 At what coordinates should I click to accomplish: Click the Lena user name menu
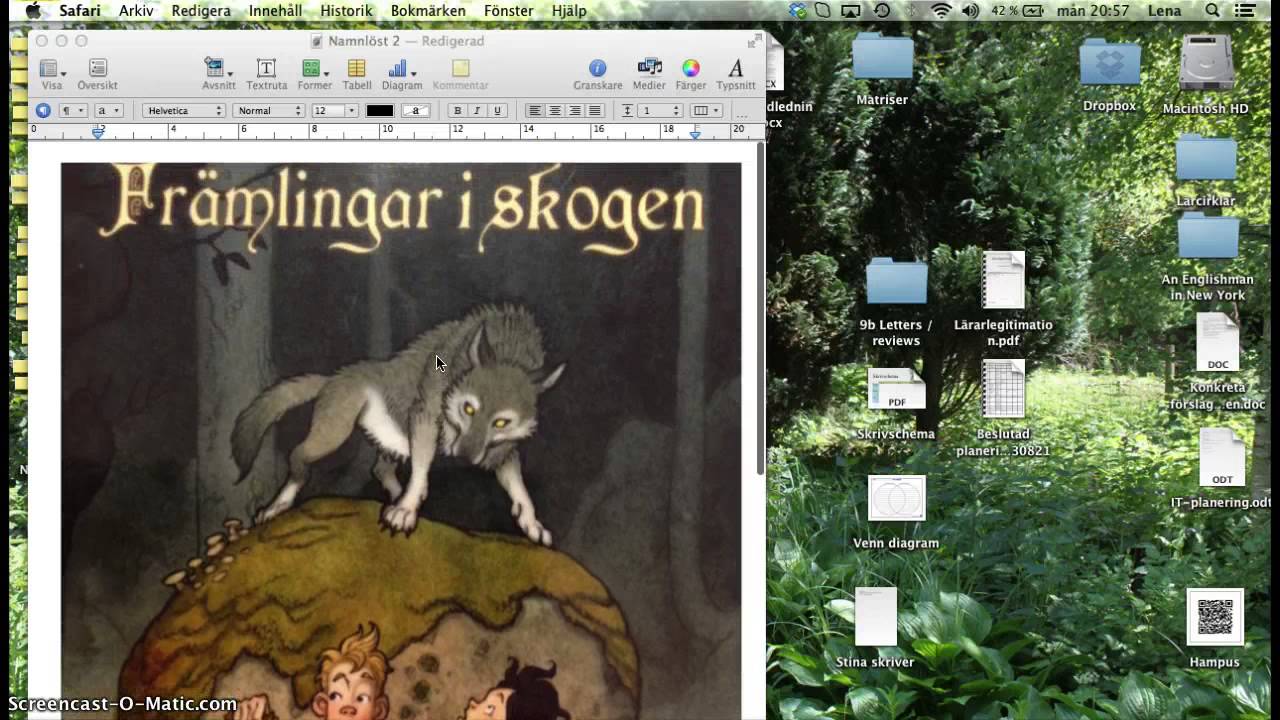pyautogui.click(x=1164, y=11)
